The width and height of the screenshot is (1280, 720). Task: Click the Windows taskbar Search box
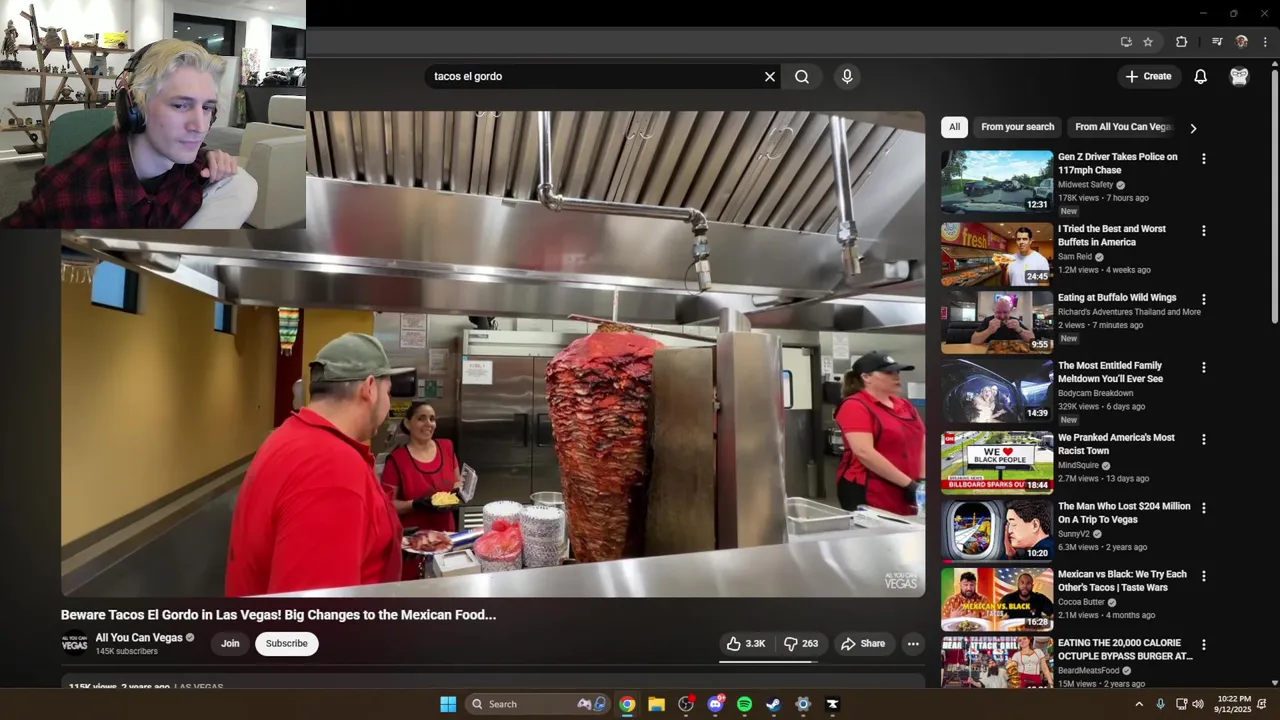pos(536,704)
